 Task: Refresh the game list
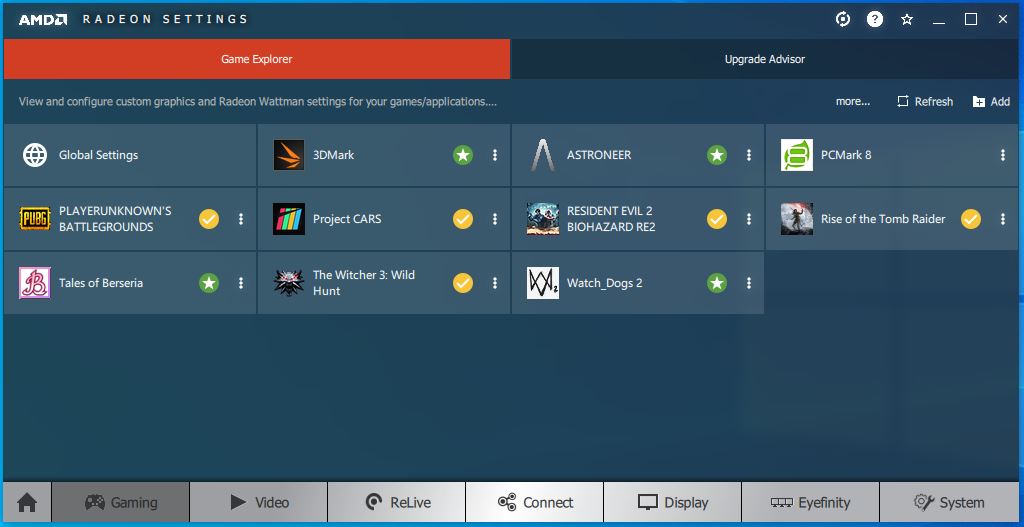(x=925, y=101)
